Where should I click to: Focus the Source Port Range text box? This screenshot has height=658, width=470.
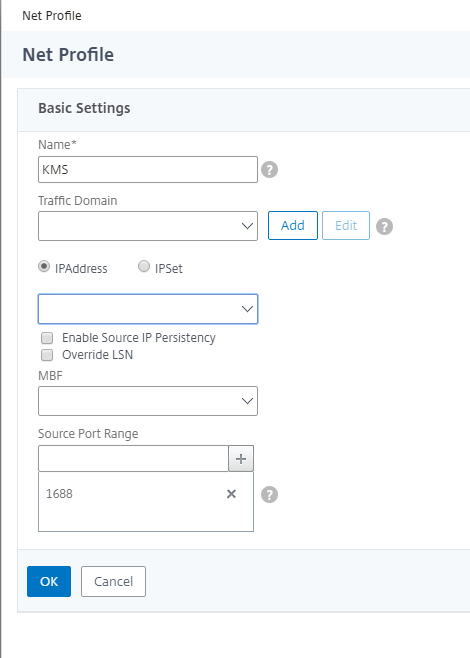pyautogui.click(x=133, y=459)
